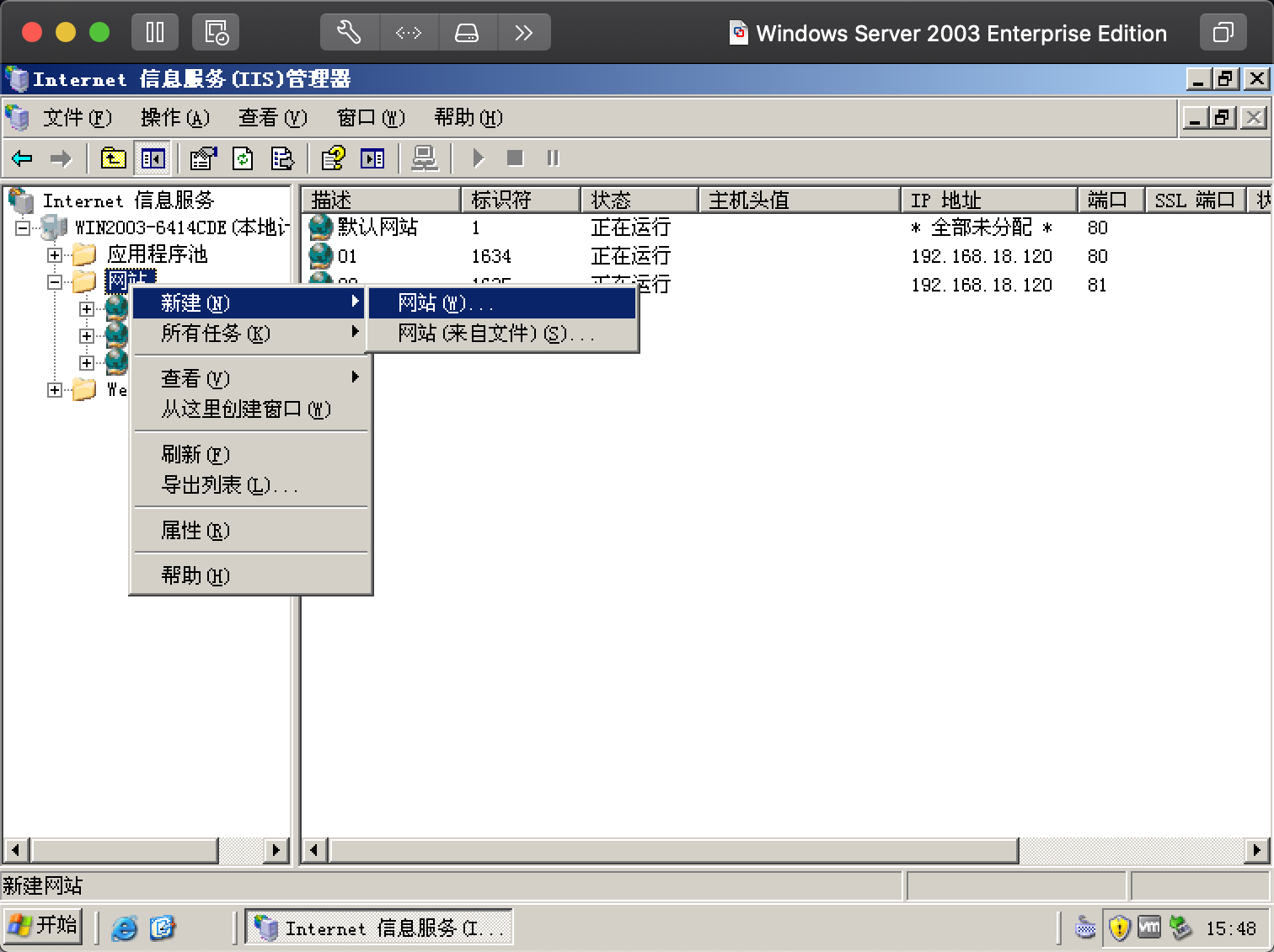Image resolution: width=1274 pixels, height=952 pixels.
Task: Sort by the 状态 column header
Action: (640, 200)
